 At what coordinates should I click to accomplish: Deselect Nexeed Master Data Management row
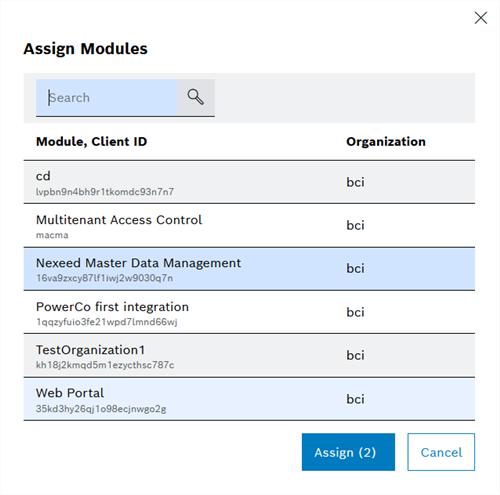pyautogui.click(x=249, y=269)
